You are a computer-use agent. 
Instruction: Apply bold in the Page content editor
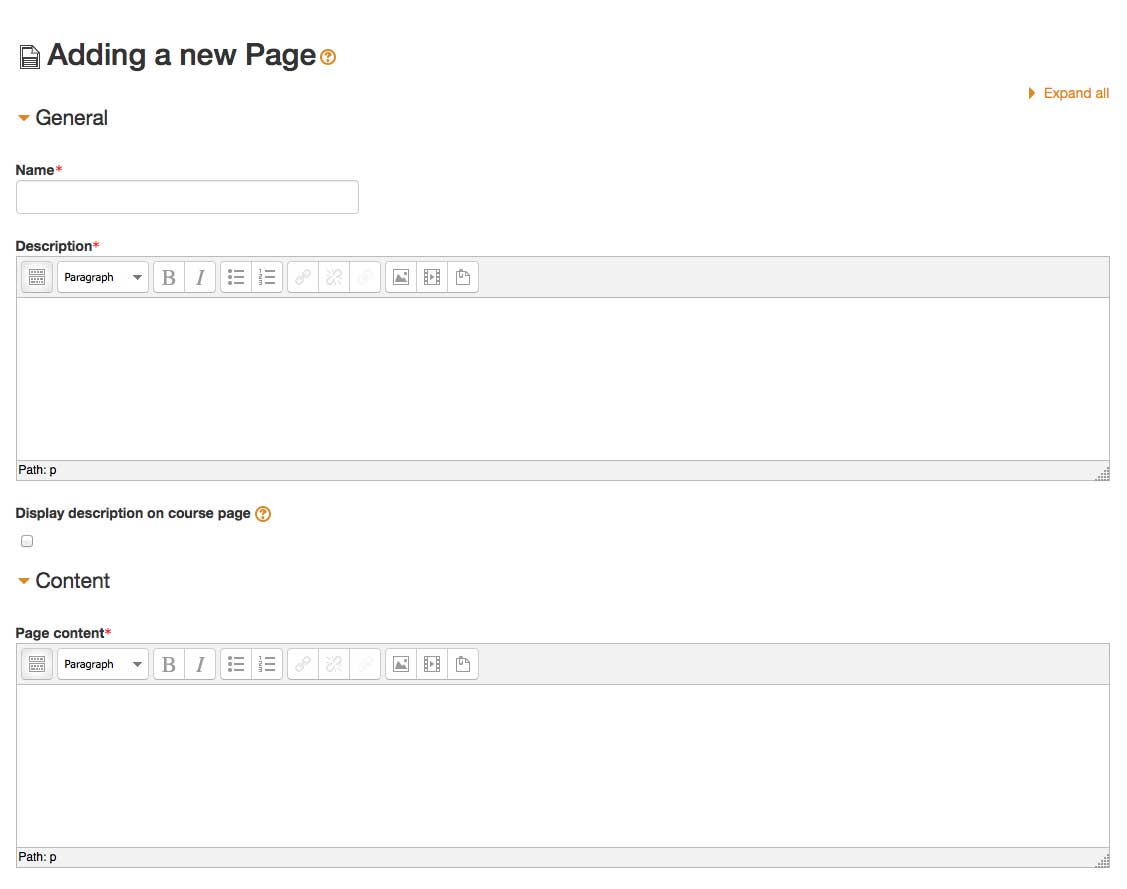[169, 664]
